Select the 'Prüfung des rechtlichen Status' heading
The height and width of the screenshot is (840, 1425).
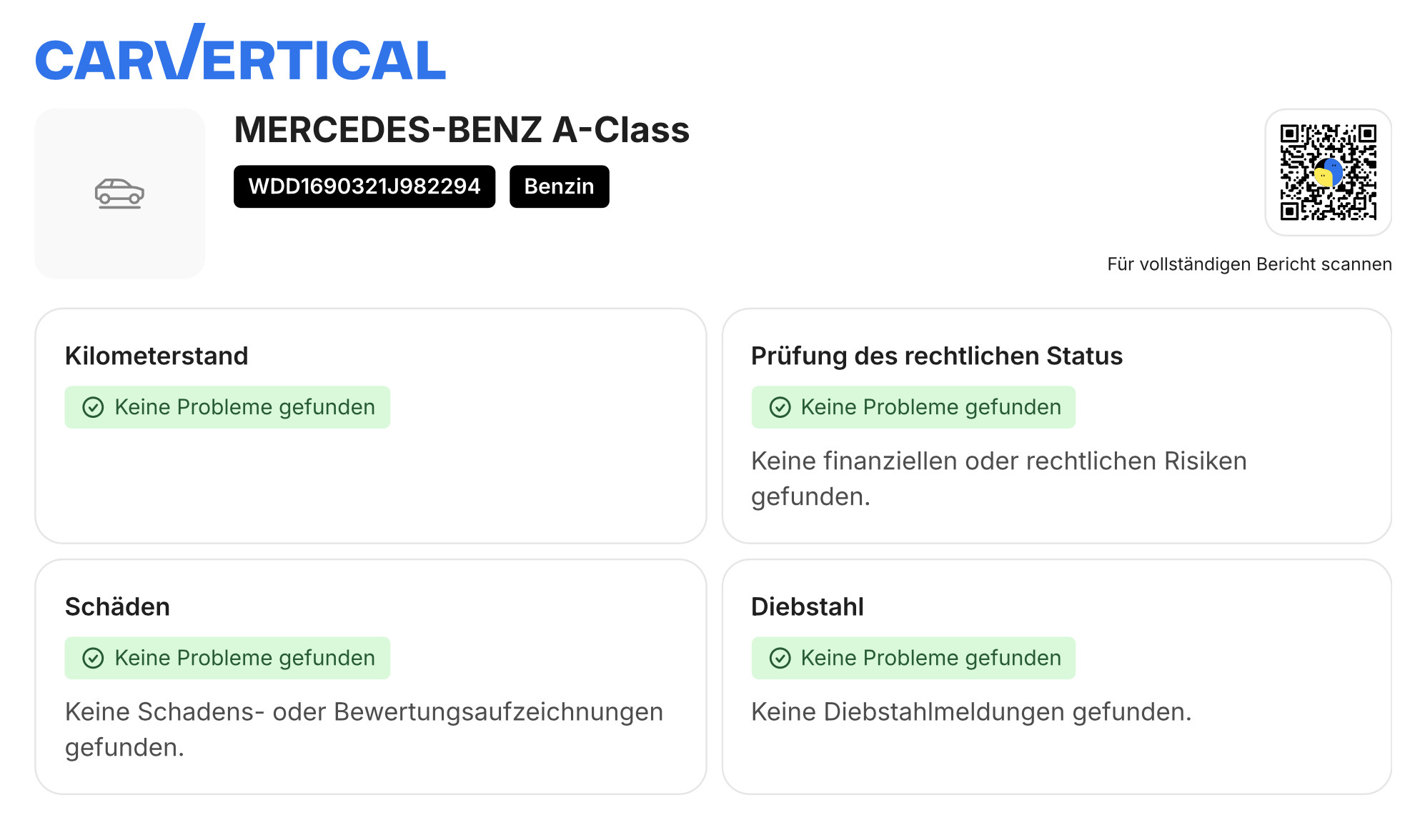click(x=936, y=356)
